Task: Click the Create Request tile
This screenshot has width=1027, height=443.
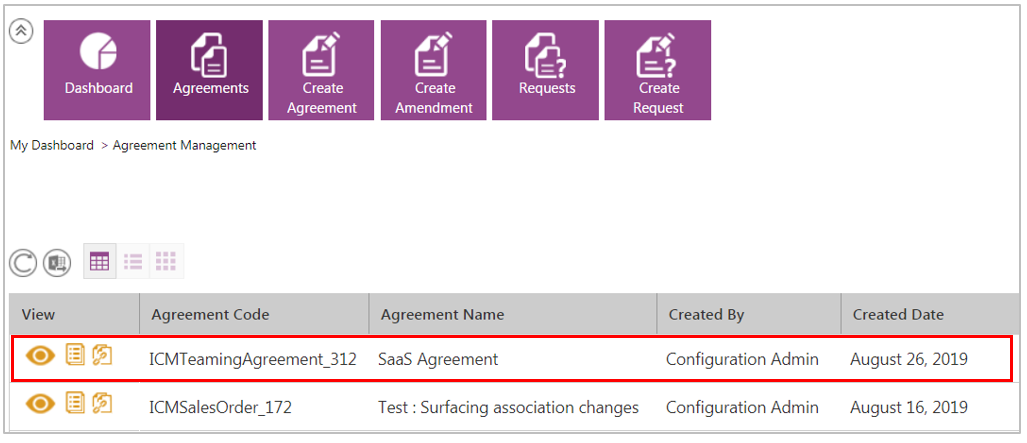Action: click(658, 70)
